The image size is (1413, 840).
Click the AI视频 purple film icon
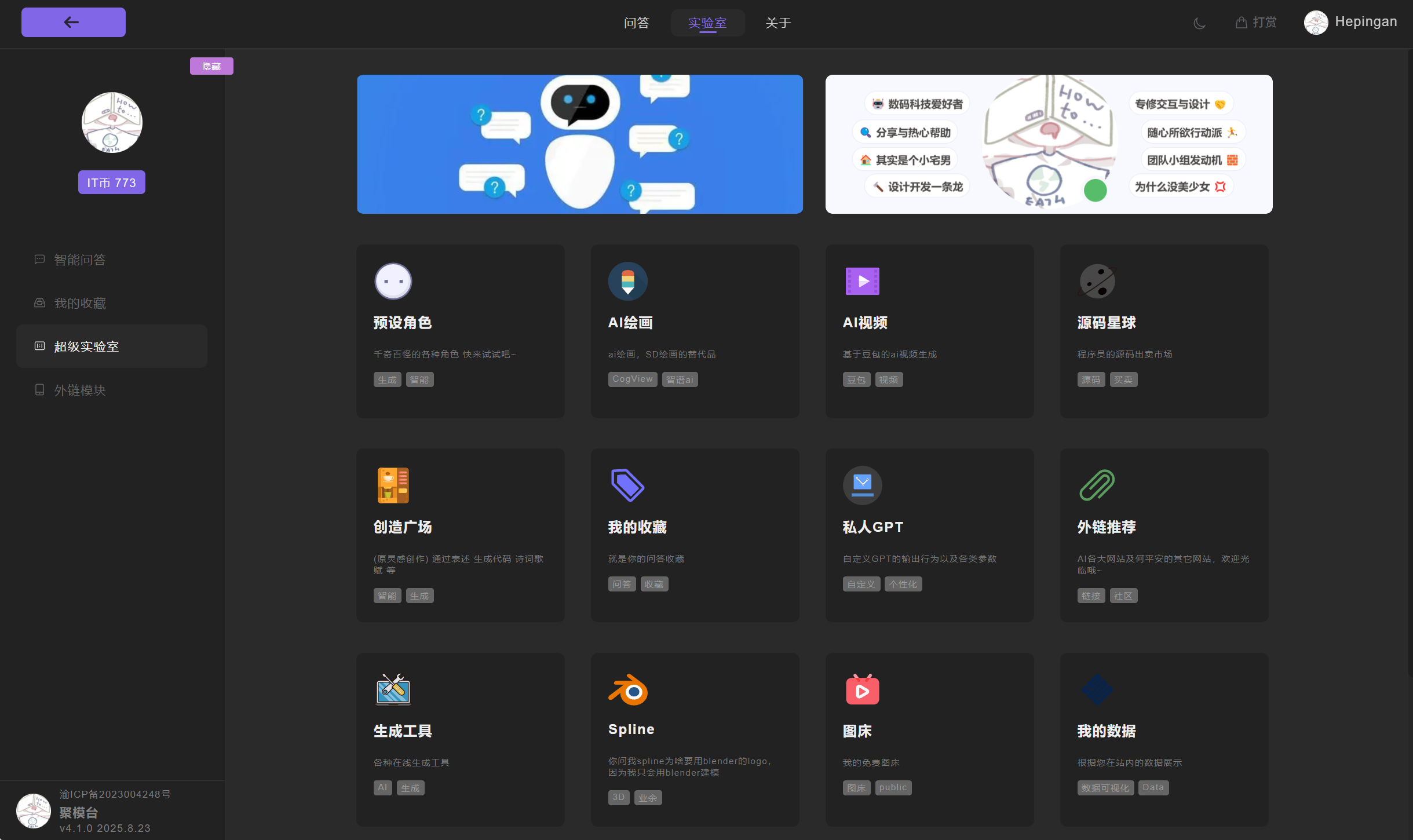pyautogui.click(x=862, y=282)
